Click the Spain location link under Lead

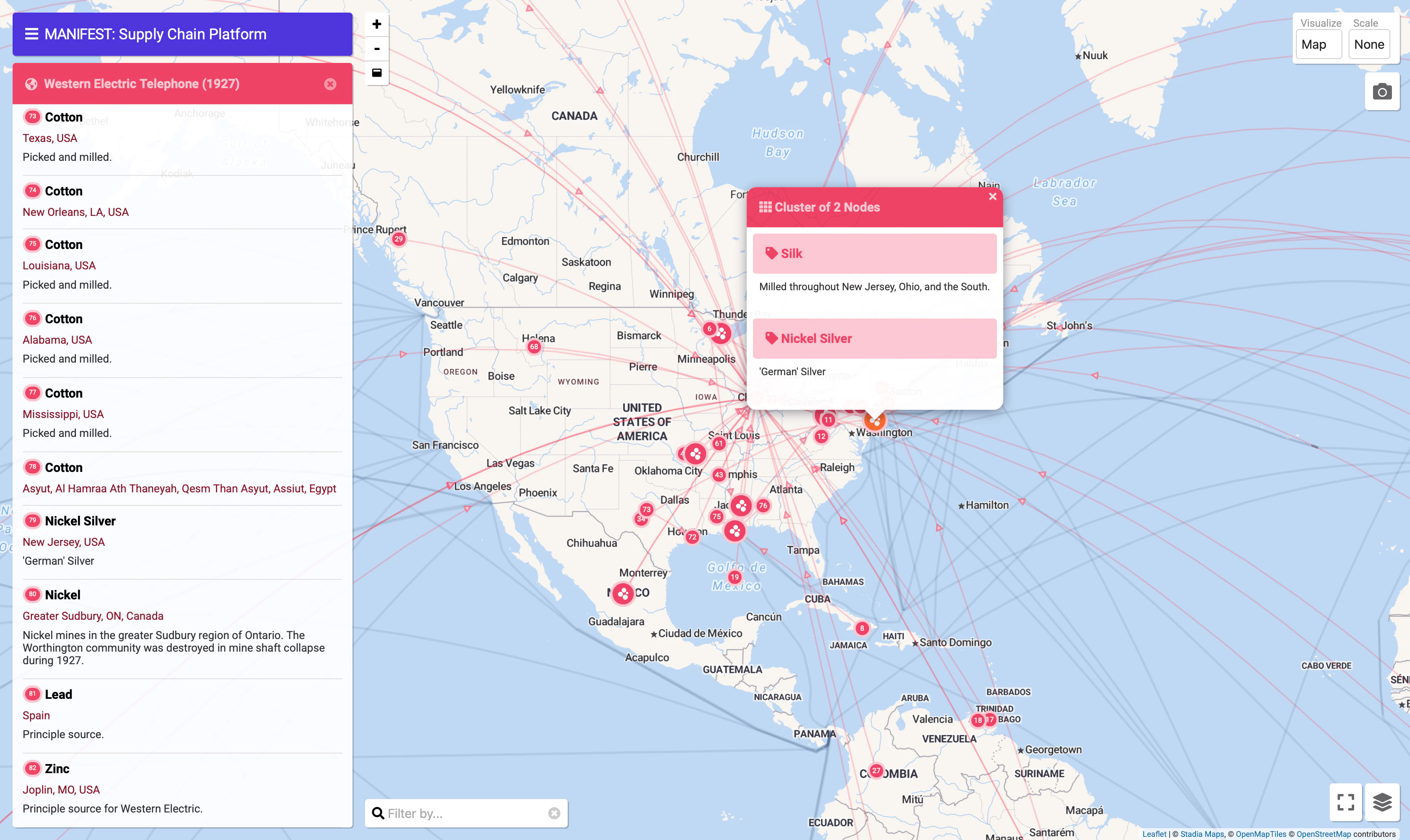[x=36, y=715]
